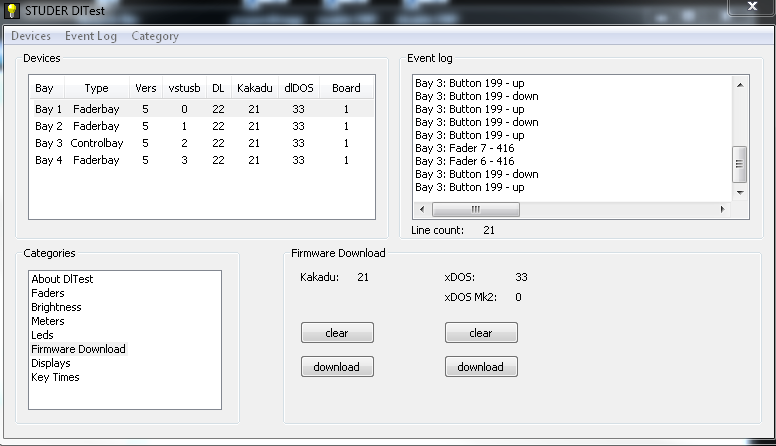Click vstusb value 3 in Bay 4 row
Image resolution: width=776 pixels, height=446 pixels.
[184, 160]
